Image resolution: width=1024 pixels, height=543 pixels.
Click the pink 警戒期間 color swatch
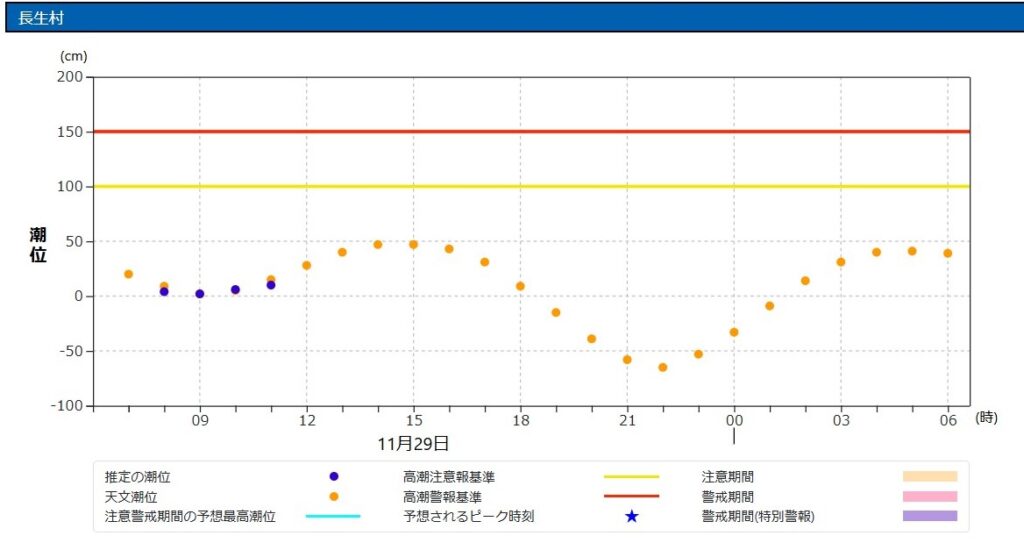point(930,497)
